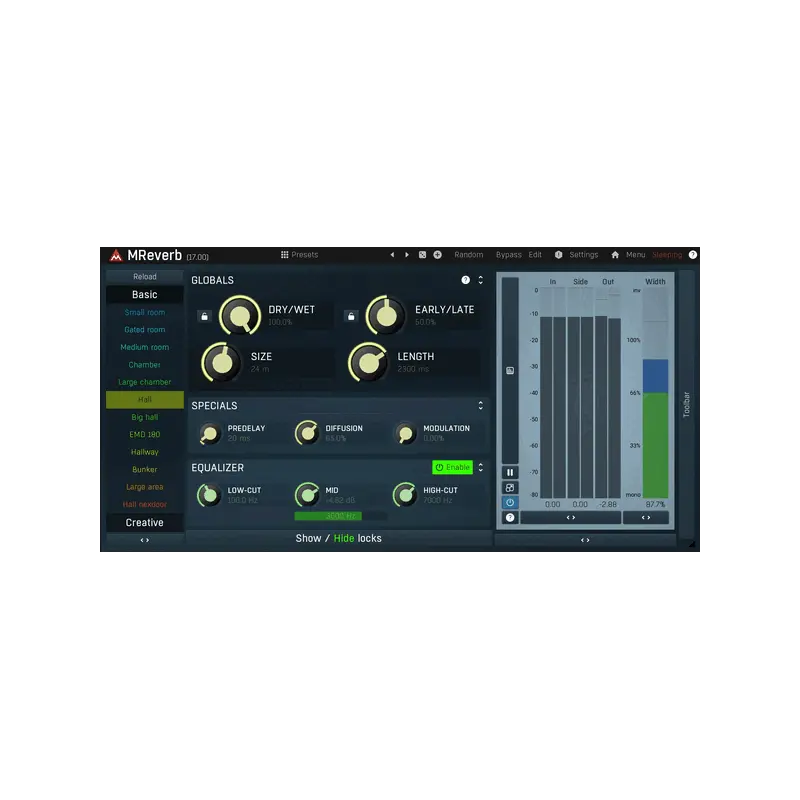Select the Big hall preset

[x=145, y=417]
